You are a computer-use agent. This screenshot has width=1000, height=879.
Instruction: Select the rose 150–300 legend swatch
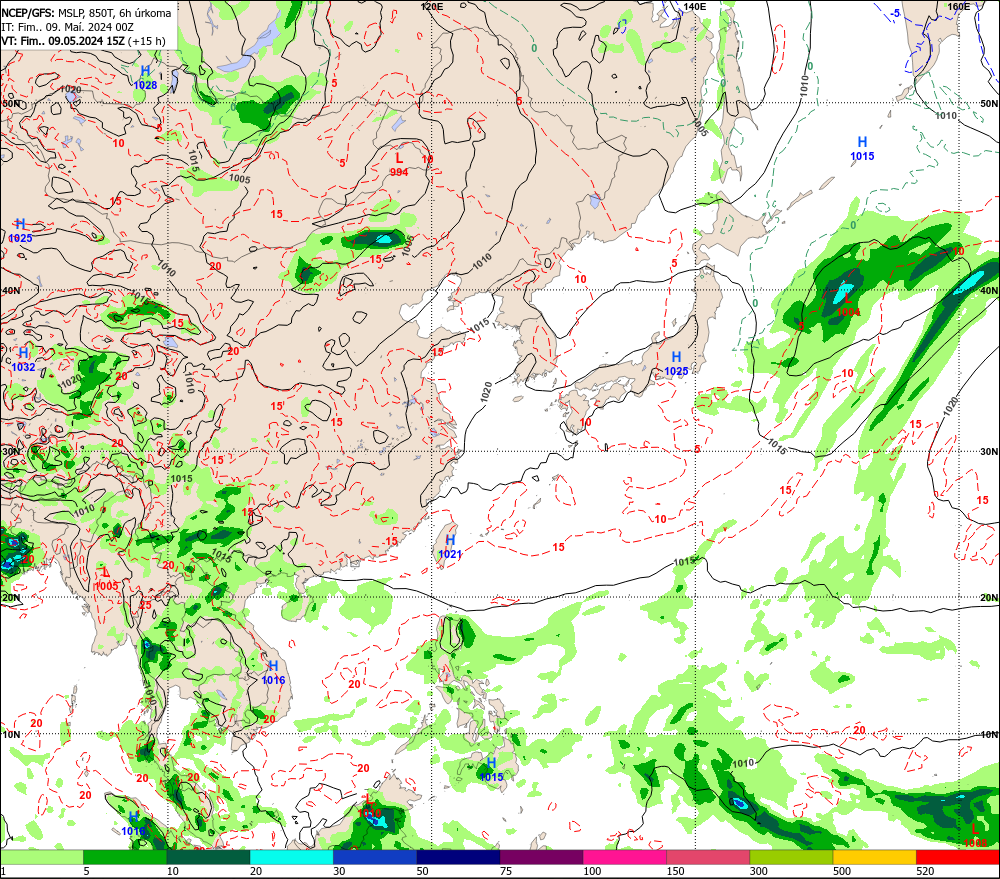pos(708,857)
